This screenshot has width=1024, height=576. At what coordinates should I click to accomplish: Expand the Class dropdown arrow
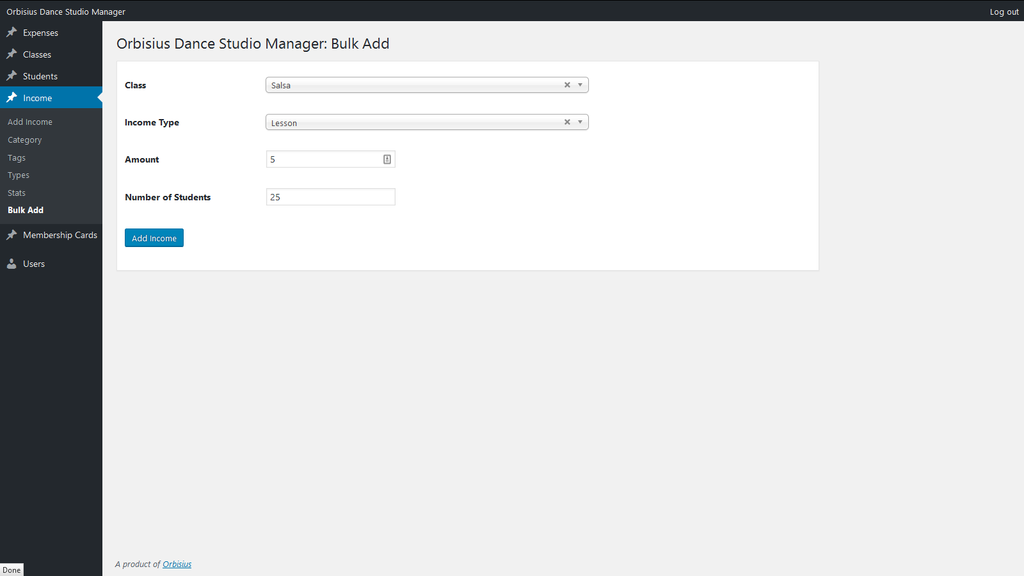coord(580,85)
